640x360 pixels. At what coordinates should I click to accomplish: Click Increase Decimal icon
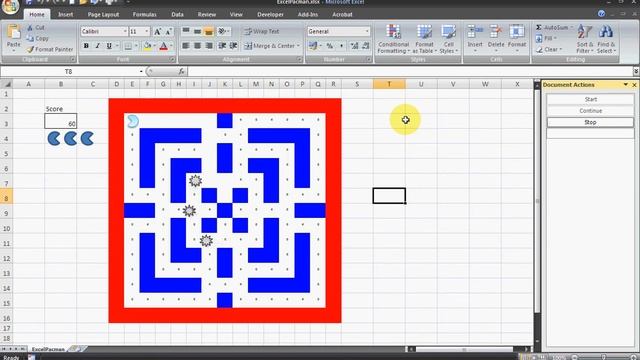click(354, 46)
